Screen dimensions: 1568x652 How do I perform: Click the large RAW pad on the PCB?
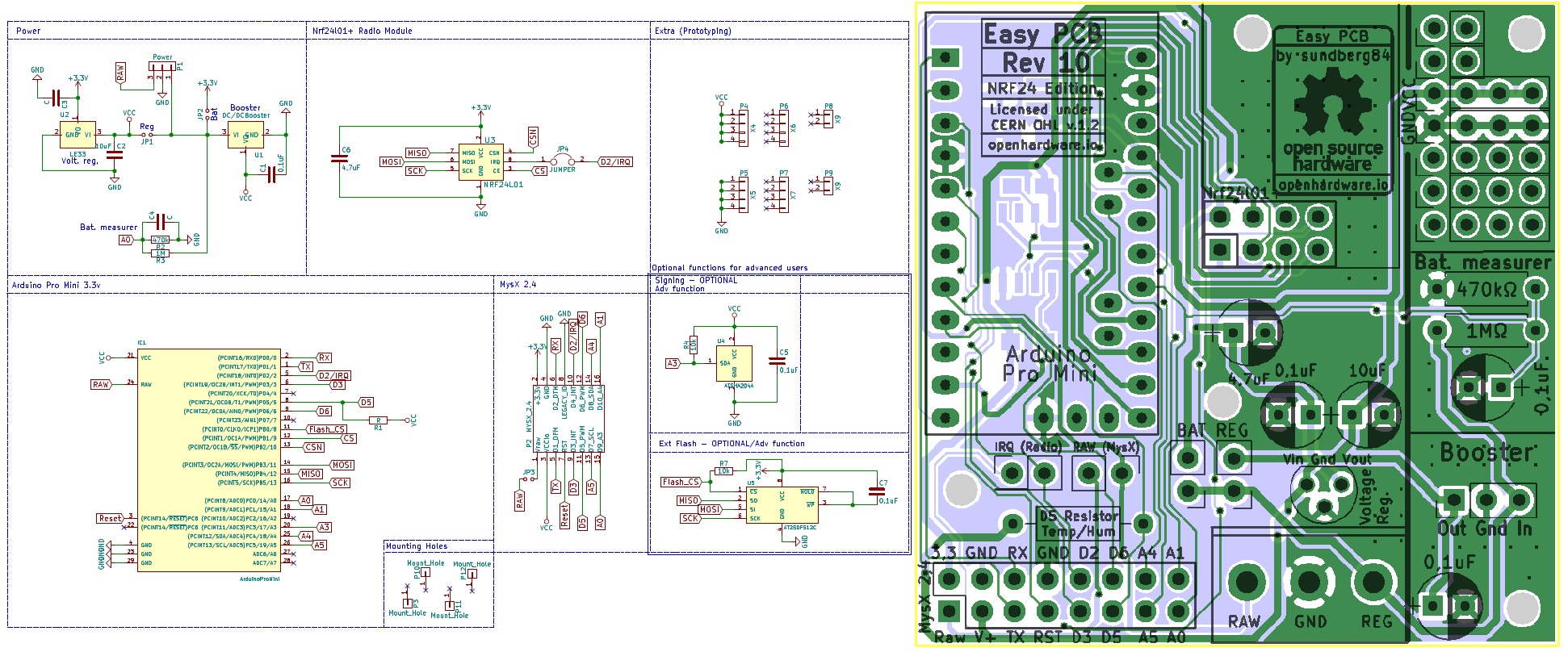[1246, 583]
